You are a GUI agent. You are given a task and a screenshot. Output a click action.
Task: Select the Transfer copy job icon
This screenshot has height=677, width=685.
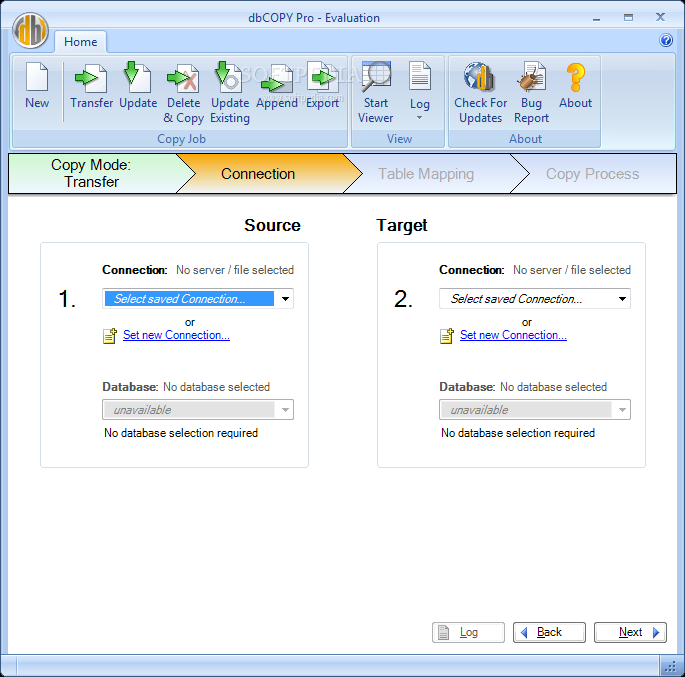(x=91, y=78)
